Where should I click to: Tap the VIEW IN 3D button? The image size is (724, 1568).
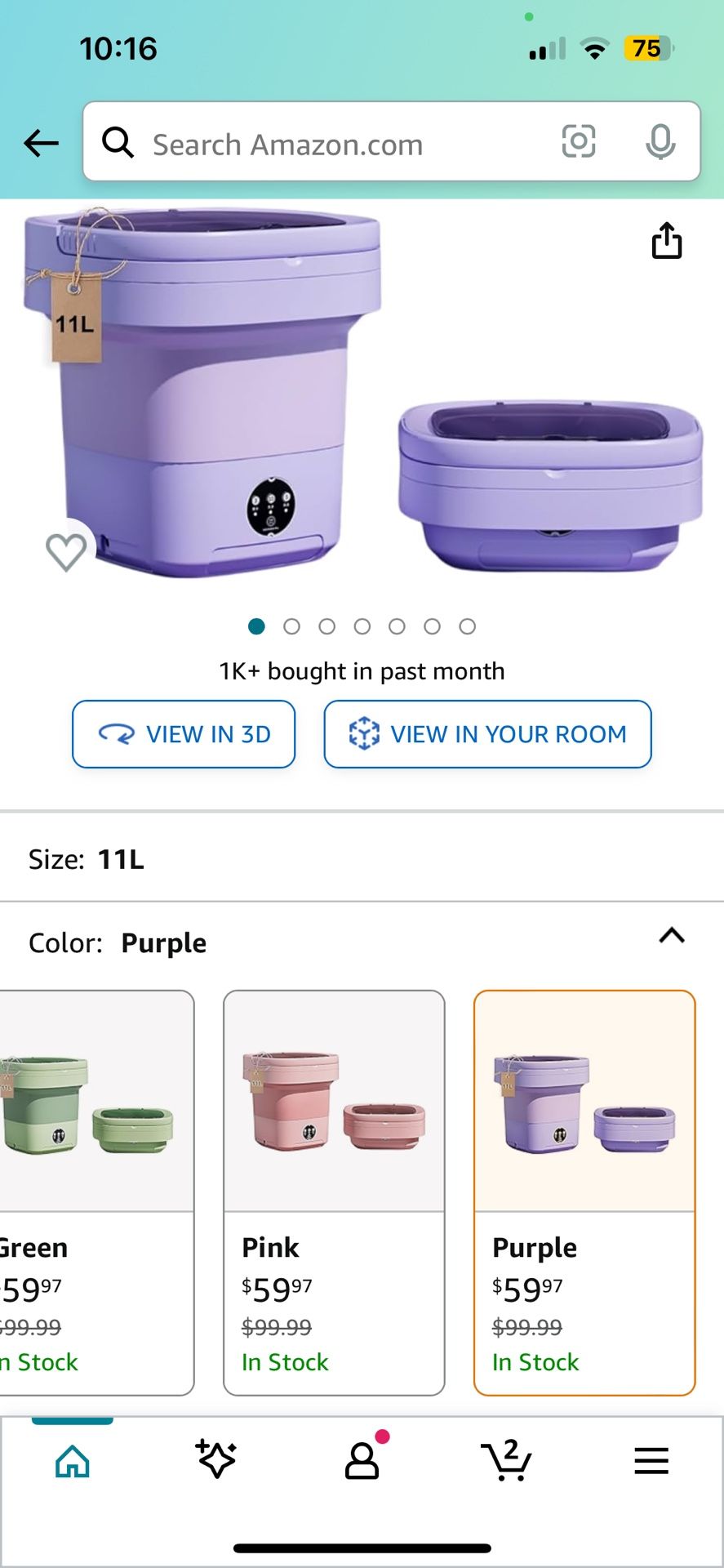(184, 734)
